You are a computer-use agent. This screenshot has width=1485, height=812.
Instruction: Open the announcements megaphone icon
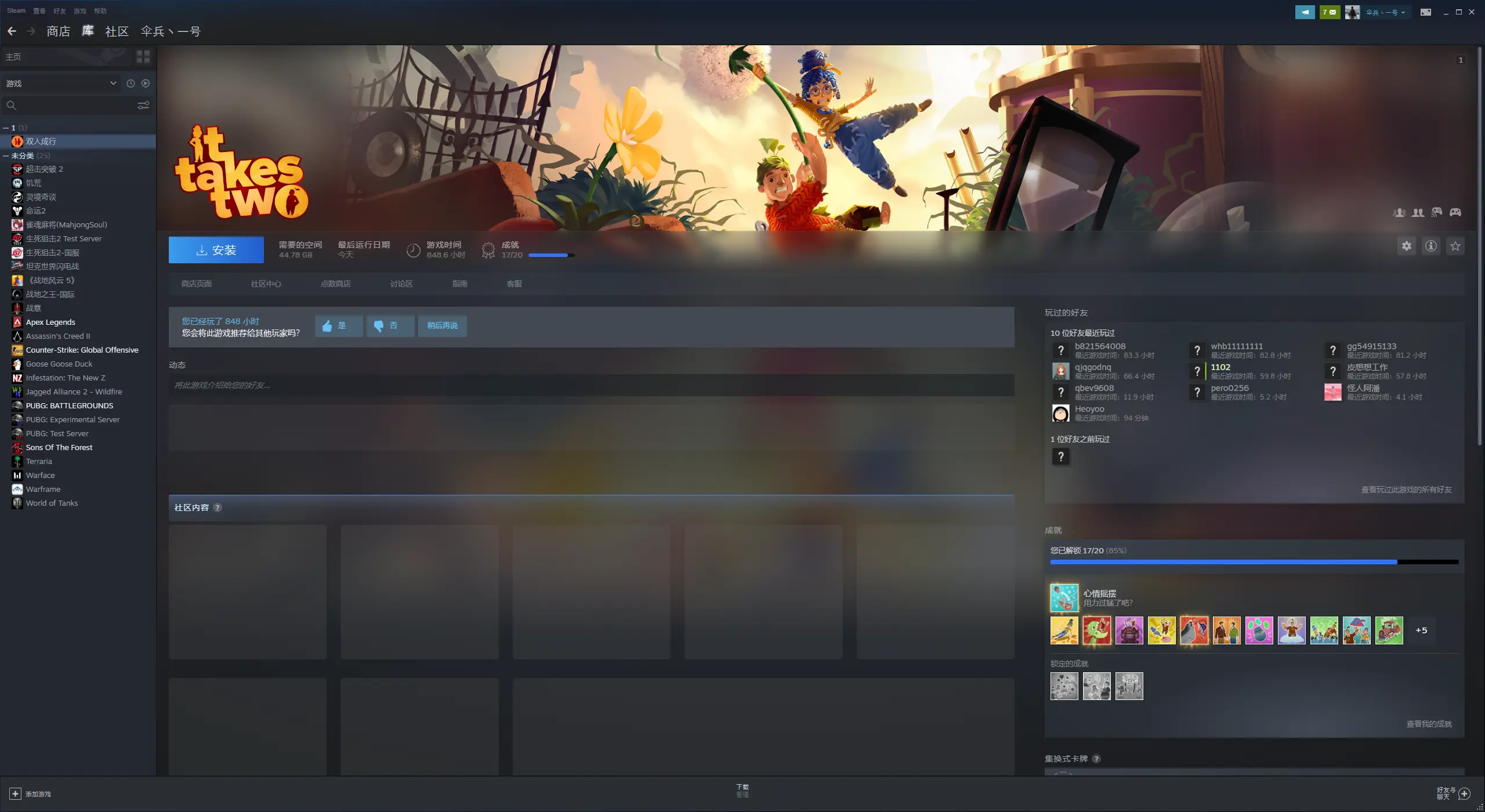[1305, 12]
